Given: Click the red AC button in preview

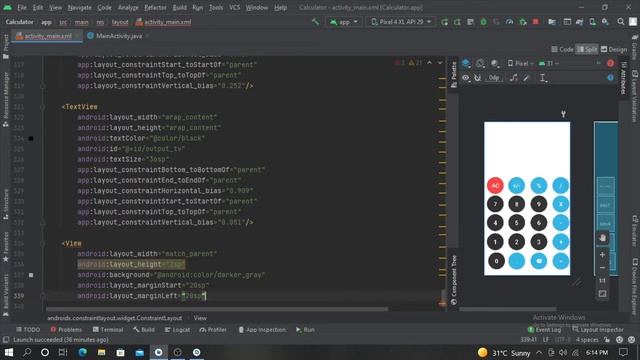Looking at the screenshot, I should [495, 185].
